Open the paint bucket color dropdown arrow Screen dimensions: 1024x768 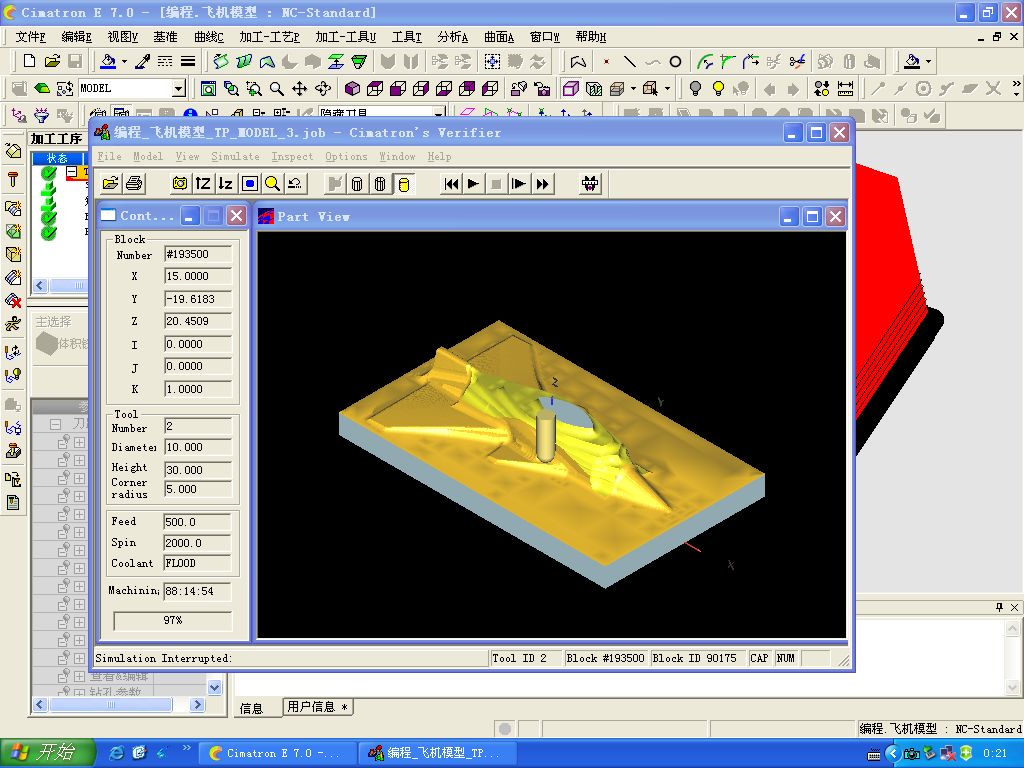[124, 62]
